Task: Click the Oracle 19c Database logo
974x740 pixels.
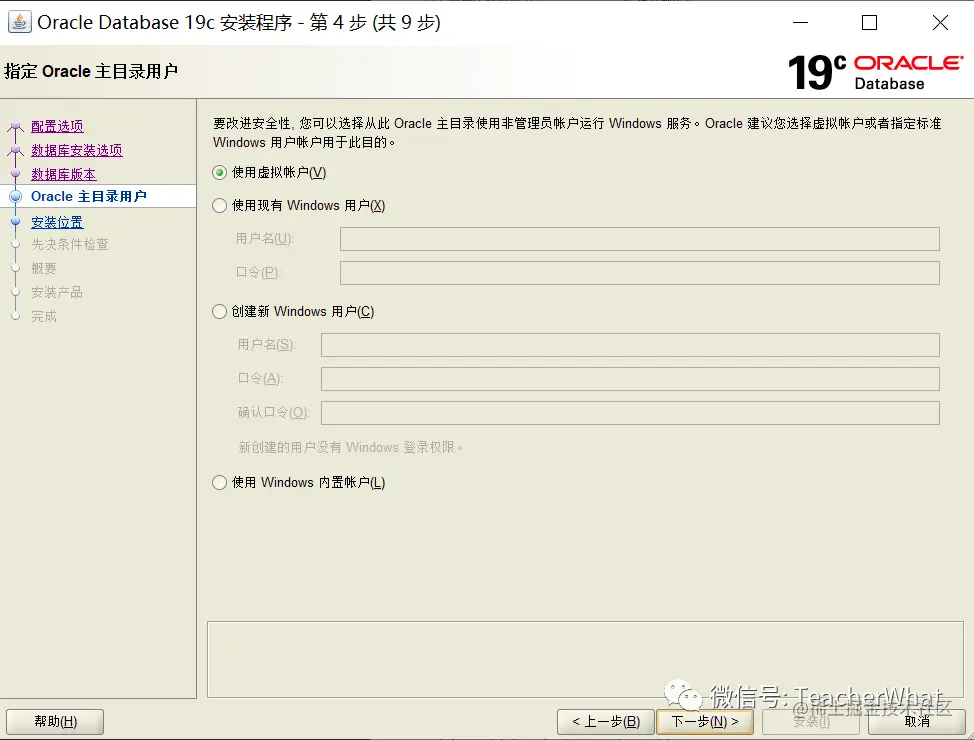Action: click(876, 72)
